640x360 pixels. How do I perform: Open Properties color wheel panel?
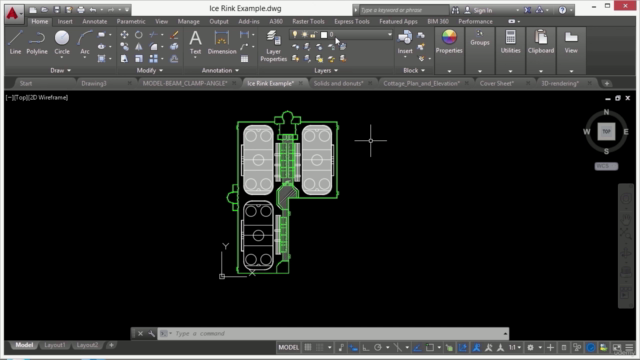(x=449, y=42)
